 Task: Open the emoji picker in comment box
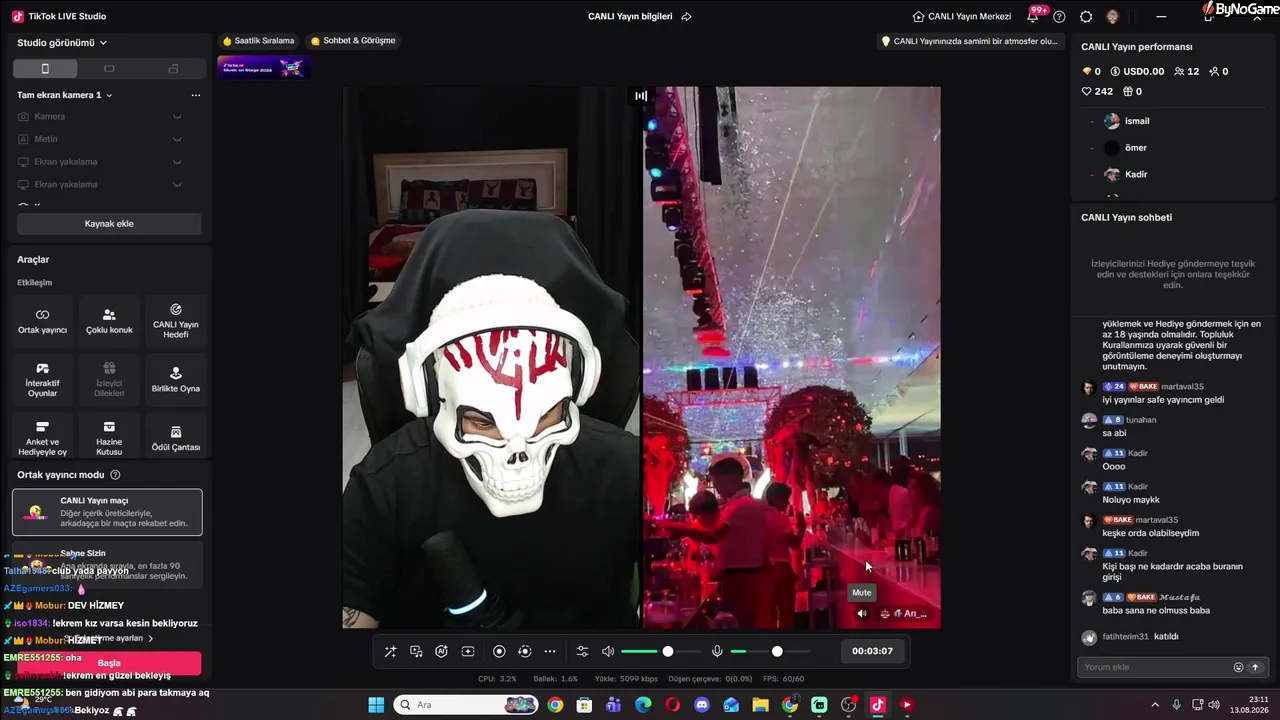pos(1239,667)
